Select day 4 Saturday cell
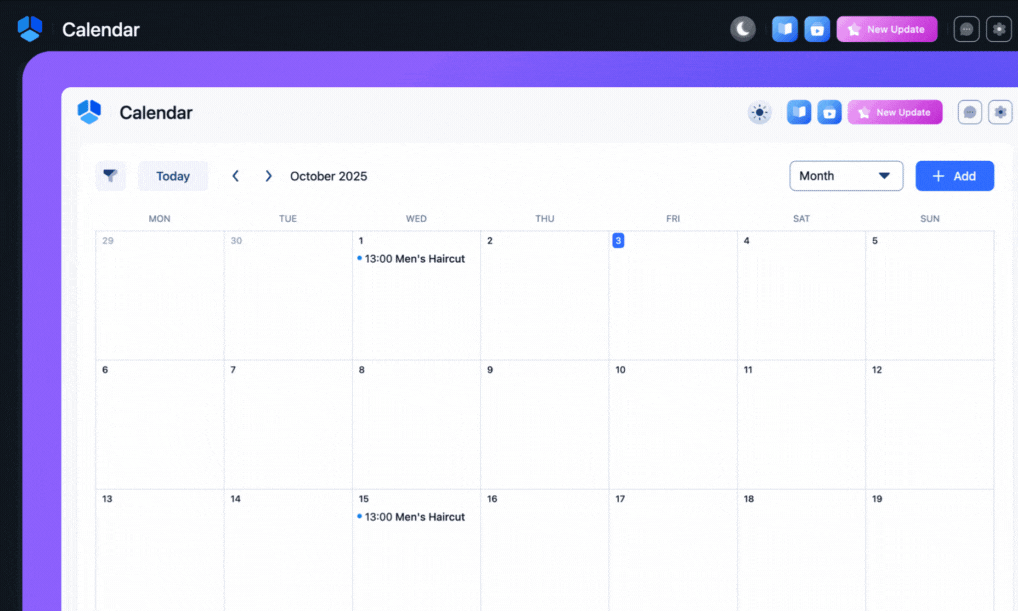Viewport: 1018px width, 611px height. pyautogui.click(x=801, y=295)
